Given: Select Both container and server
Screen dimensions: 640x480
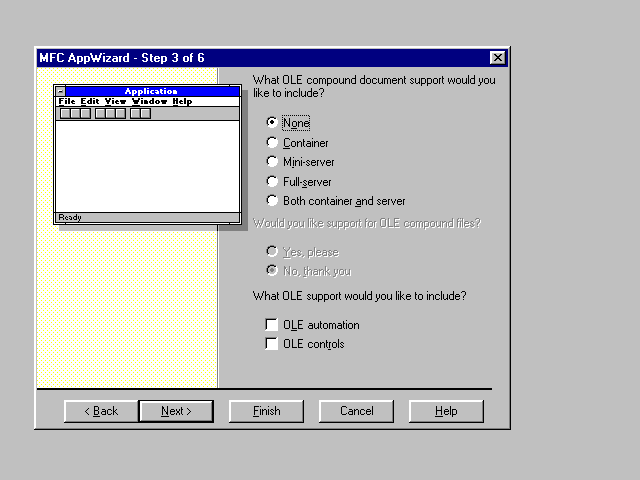Looking at the screenshot, I should pyautogui.click(x=272, y=201).
